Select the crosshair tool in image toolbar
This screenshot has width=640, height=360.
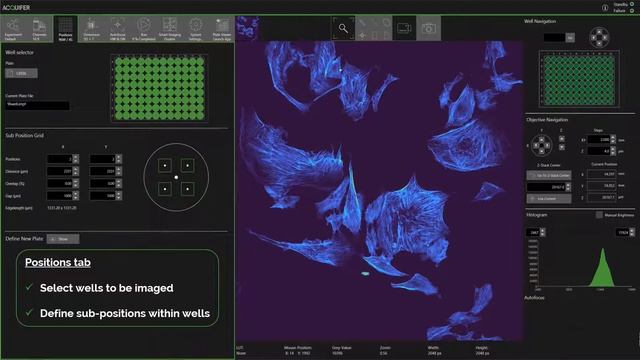(362, 36)
